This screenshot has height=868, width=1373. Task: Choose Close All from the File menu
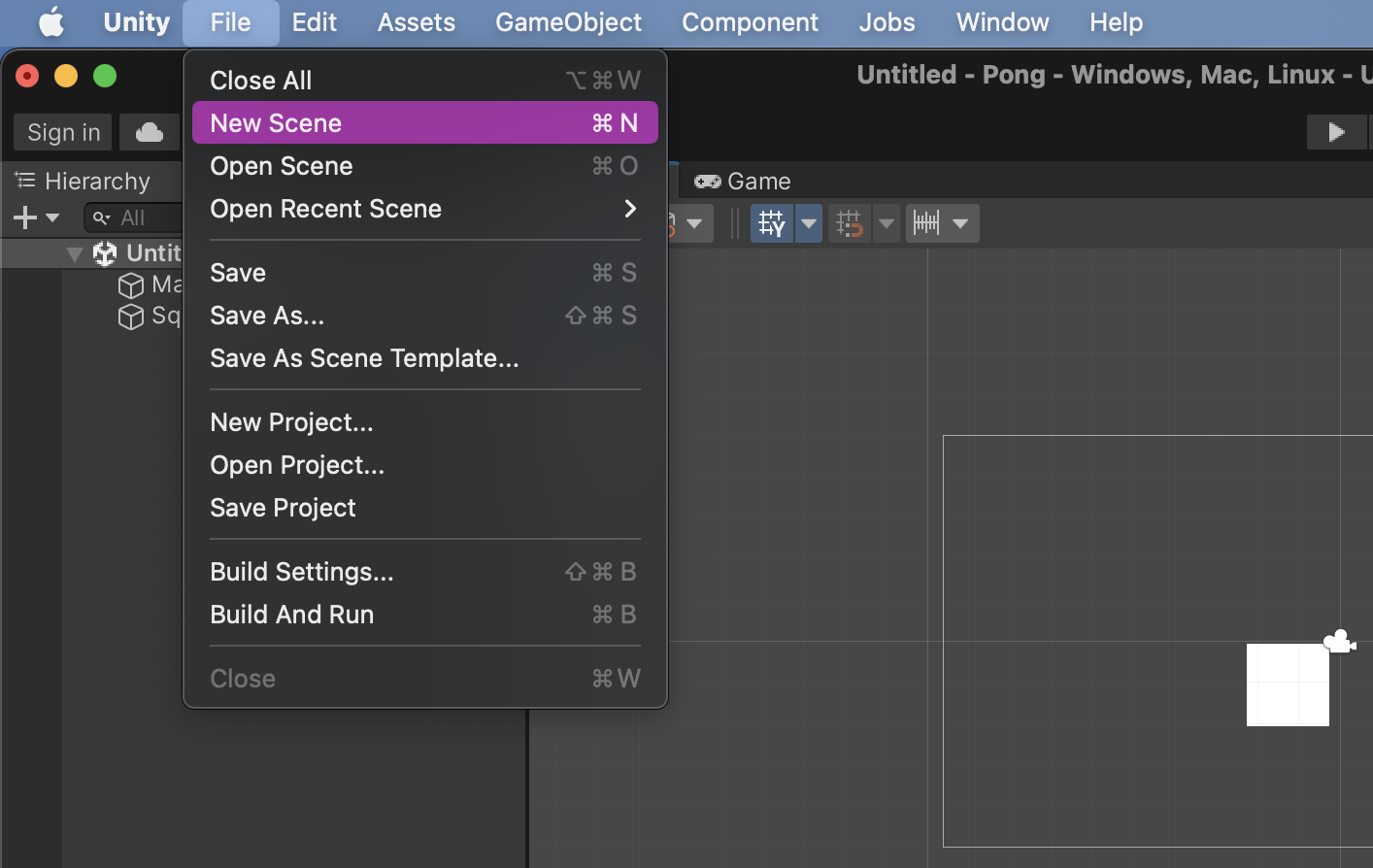425,80
